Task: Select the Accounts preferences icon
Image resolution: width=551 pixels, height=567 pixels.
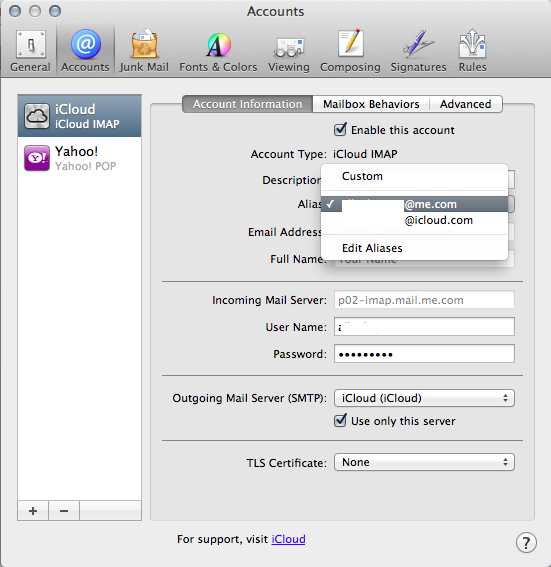Action: (85, 51)
